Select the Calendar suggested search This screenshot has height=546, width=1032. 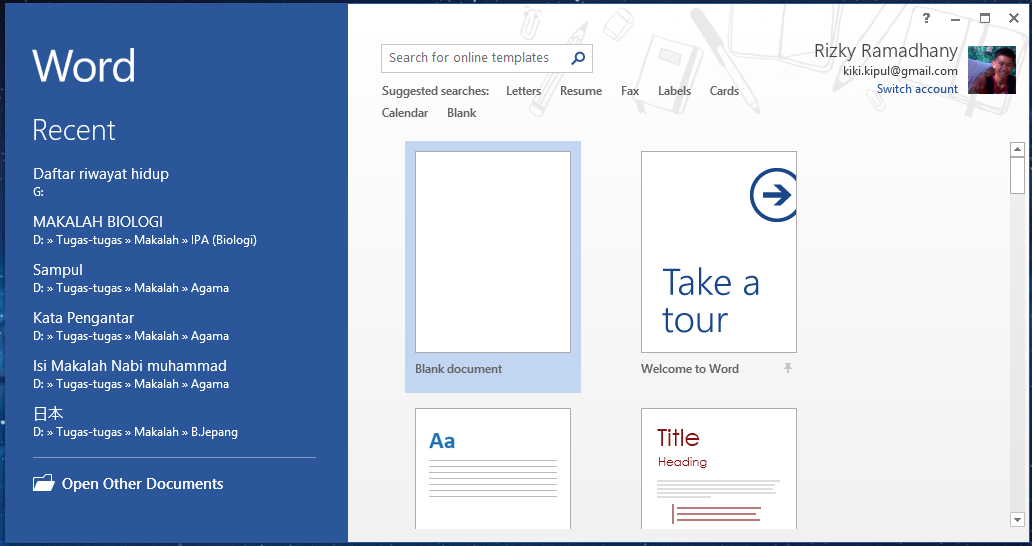405,112
